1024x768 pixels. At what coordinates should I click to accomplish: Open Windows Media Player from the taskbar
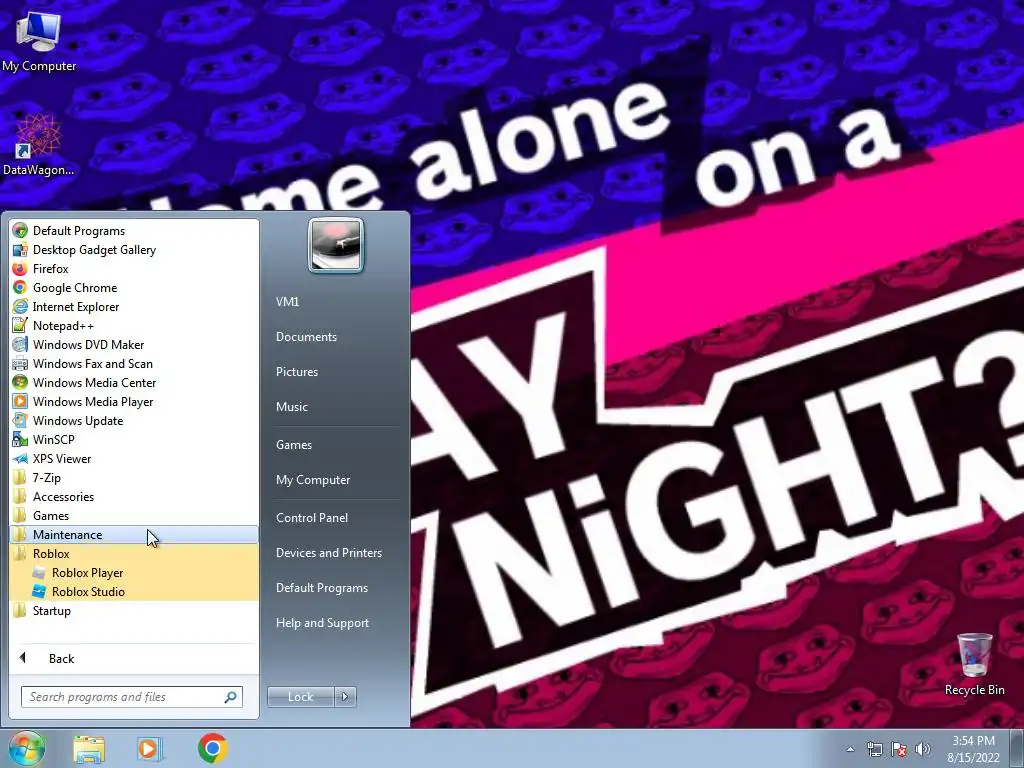150,748
